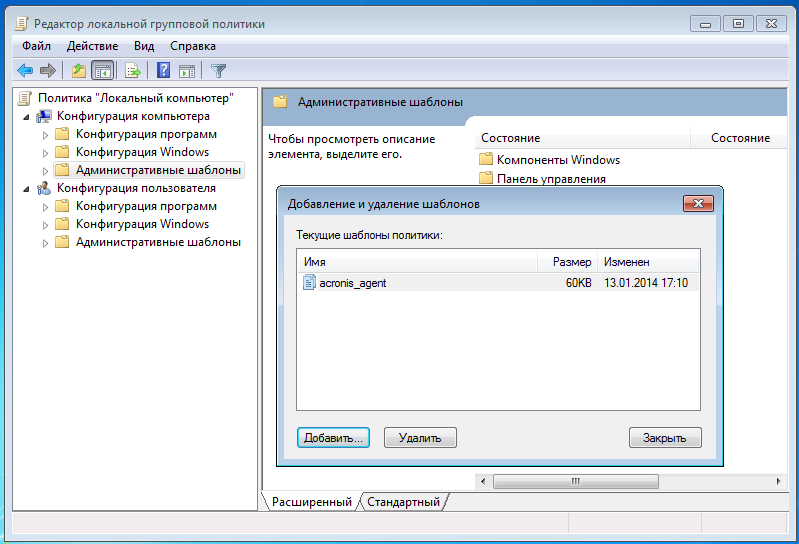
Task: Click the Filter funnel icon in toolbar
Action: tap(219, 70)
